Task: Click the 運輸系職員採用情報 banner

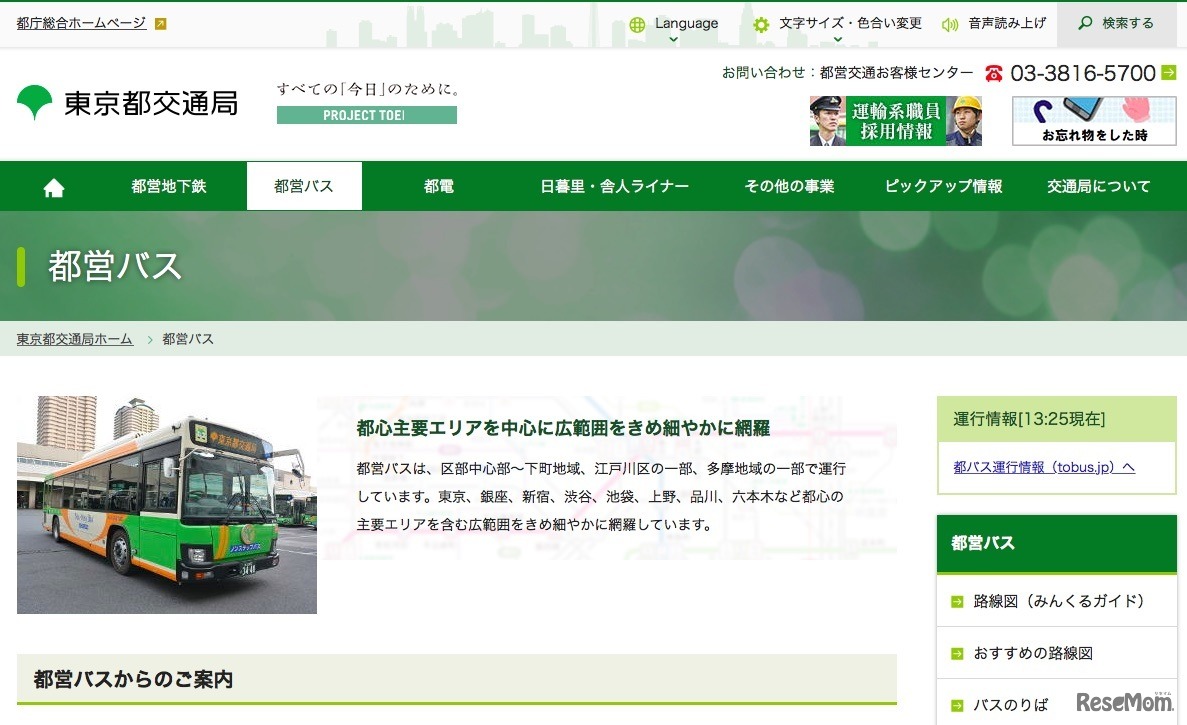Action: click(x=895, y=120)
